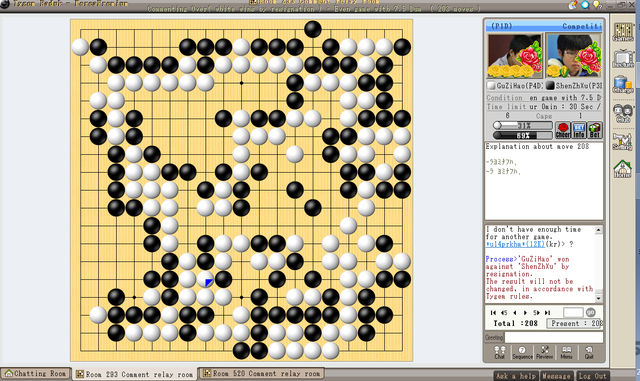Click the Condition game info line
This screenshot has height=381, width=640.
pyautogui.click(x=544, y=98)
